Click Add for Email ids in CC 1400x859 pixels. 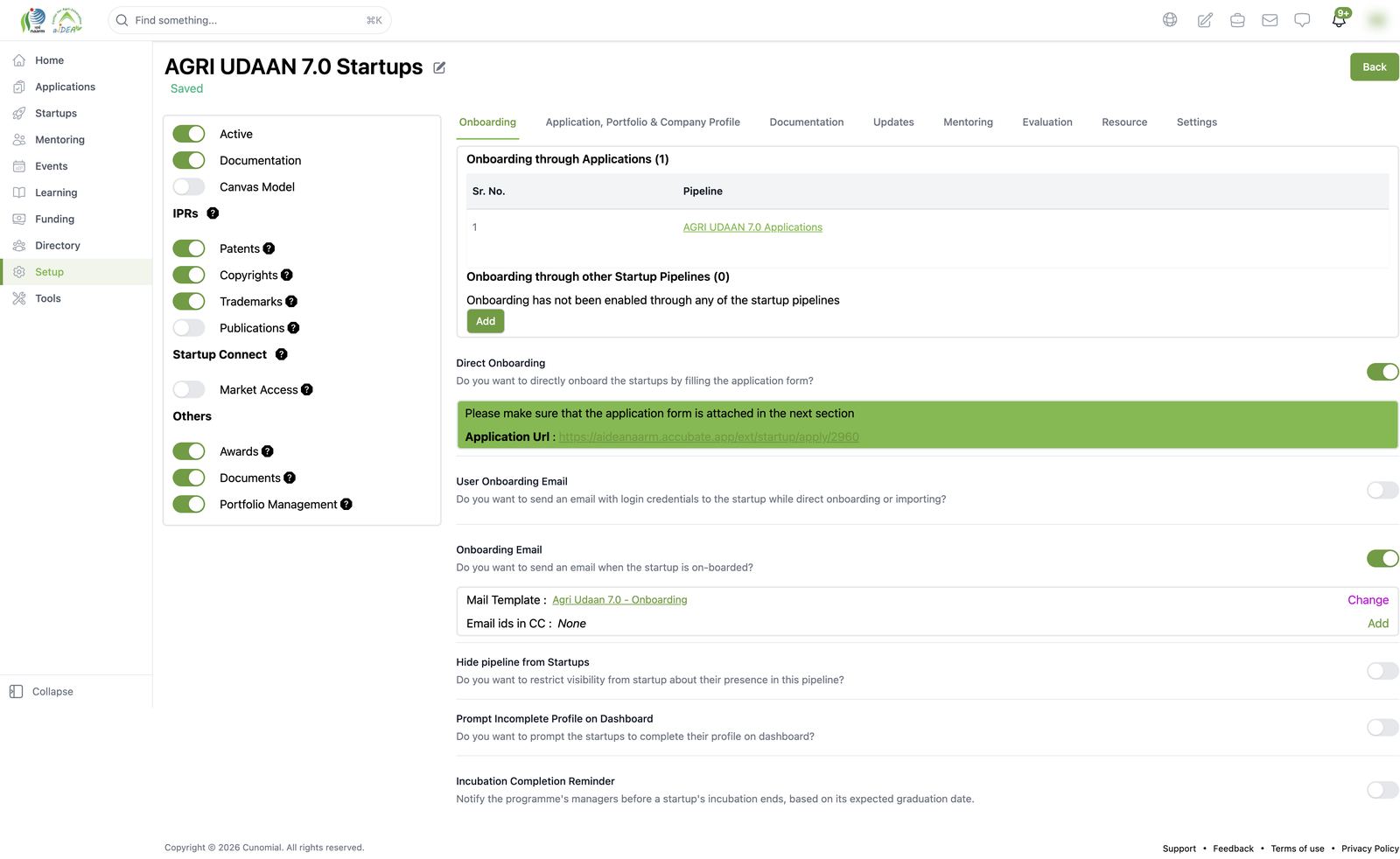(x=1378, y=624)
